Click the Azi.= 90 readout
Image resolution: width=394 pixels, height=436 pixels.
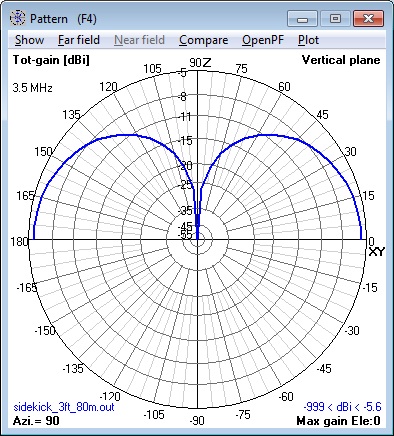36,421
